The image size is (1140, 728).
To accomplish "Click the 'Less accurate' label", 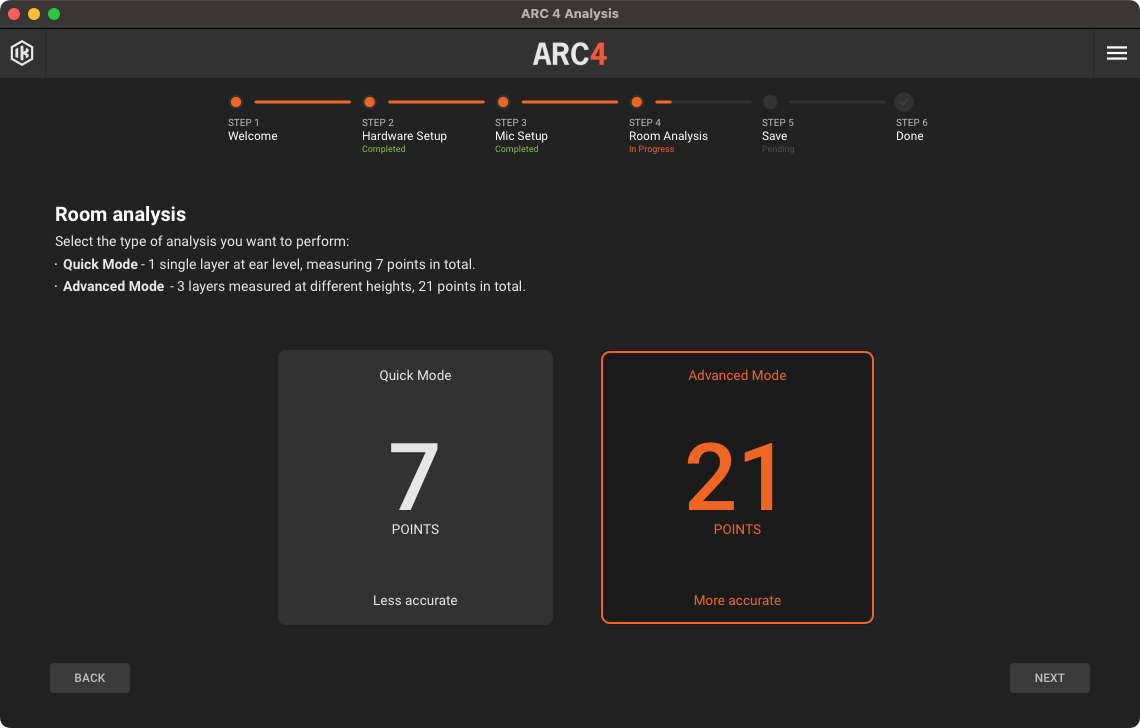I will click(x=415, y=601).
